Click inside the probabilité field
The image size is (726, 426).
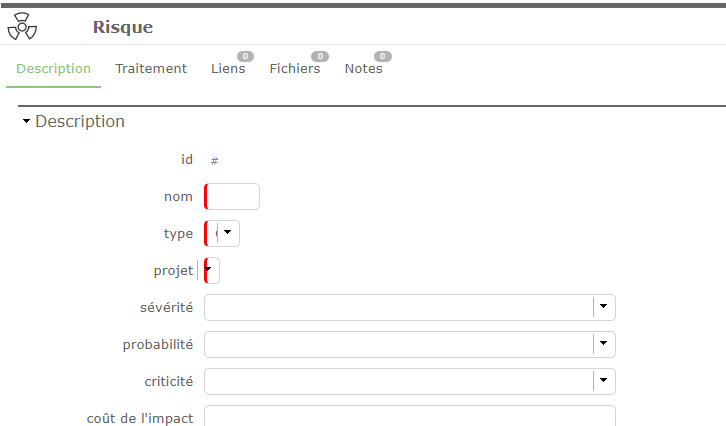click(398, 344)
